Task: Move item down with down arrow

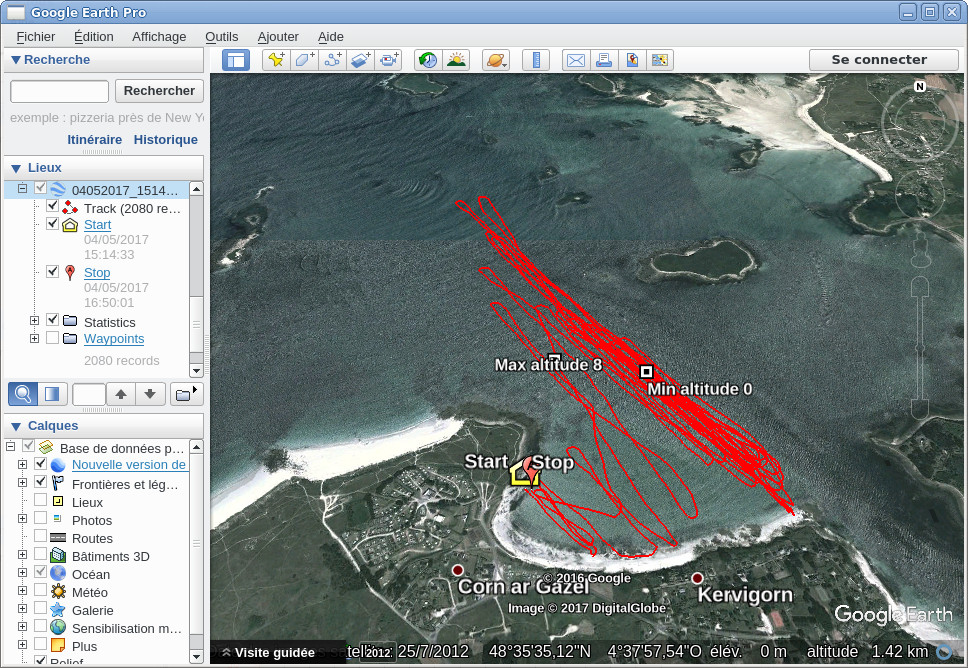Action: (150, 394)
